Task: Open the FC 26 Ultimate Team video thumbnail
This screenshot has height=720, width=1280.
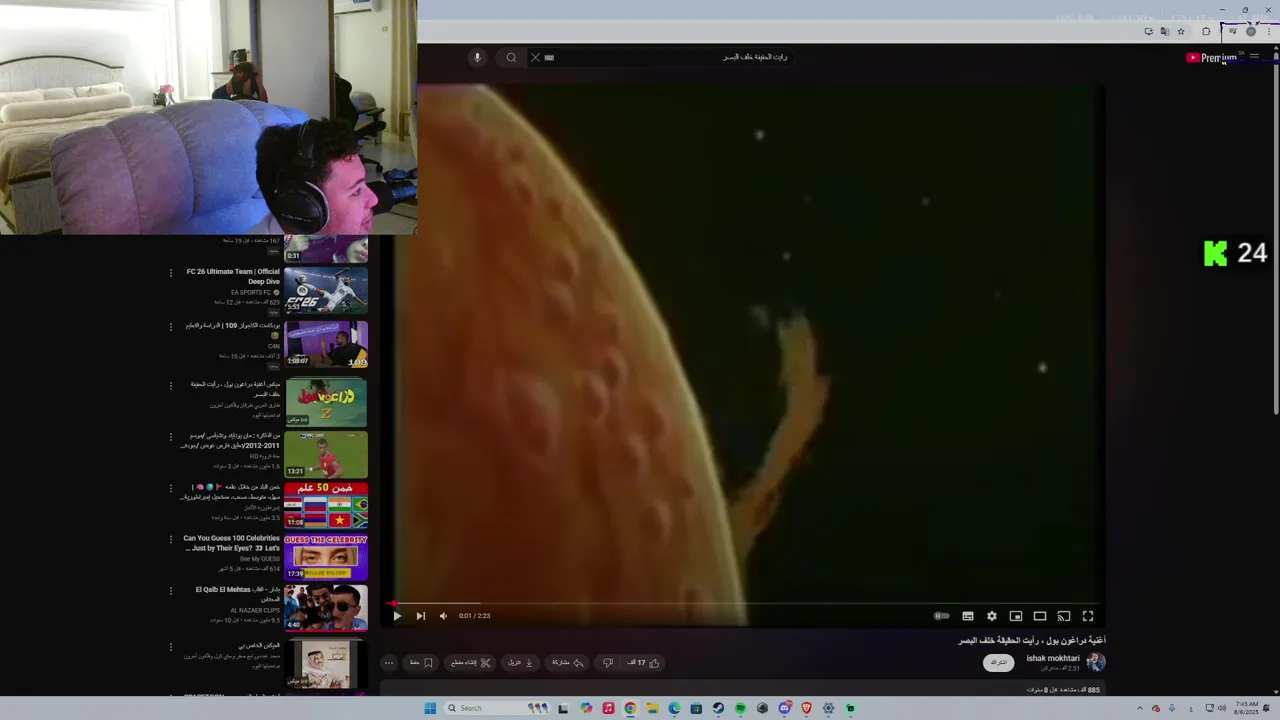Action: [326, 289]
